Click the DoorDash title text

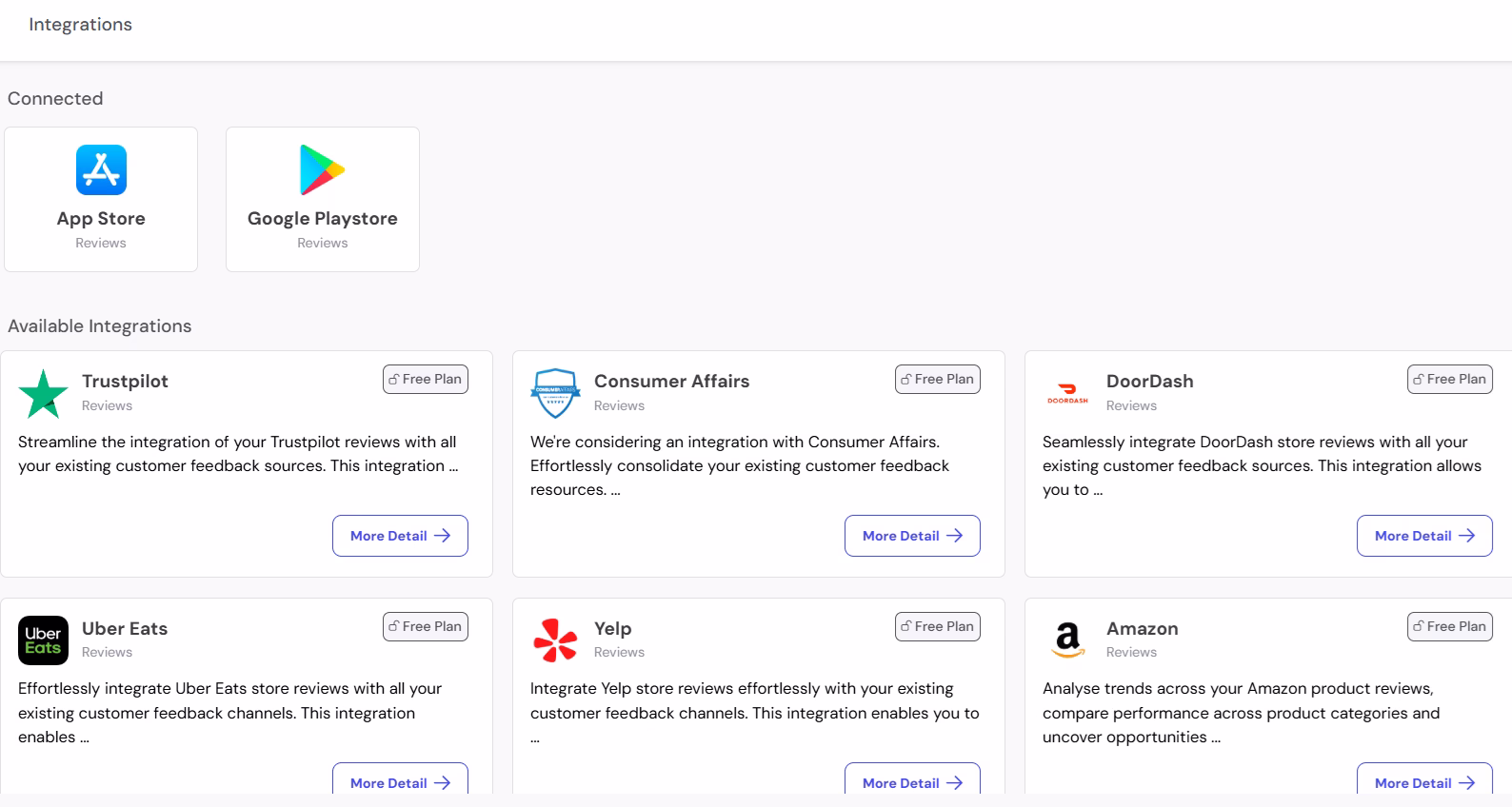click(1150, 381)
